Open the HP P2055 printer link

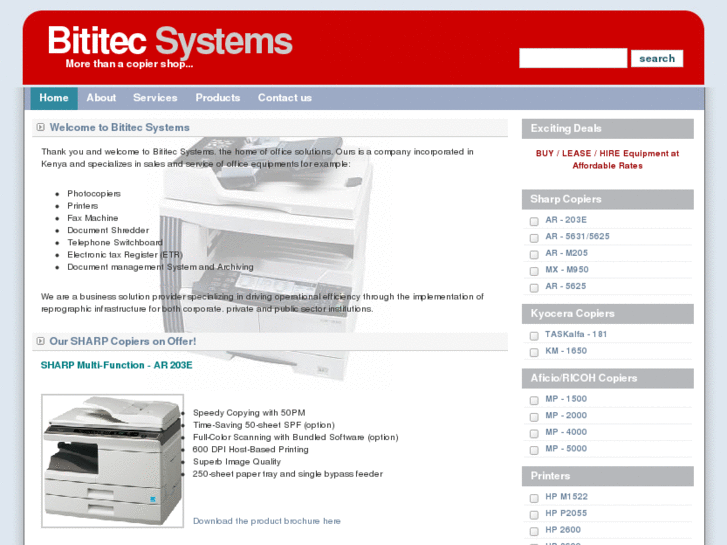566,513
